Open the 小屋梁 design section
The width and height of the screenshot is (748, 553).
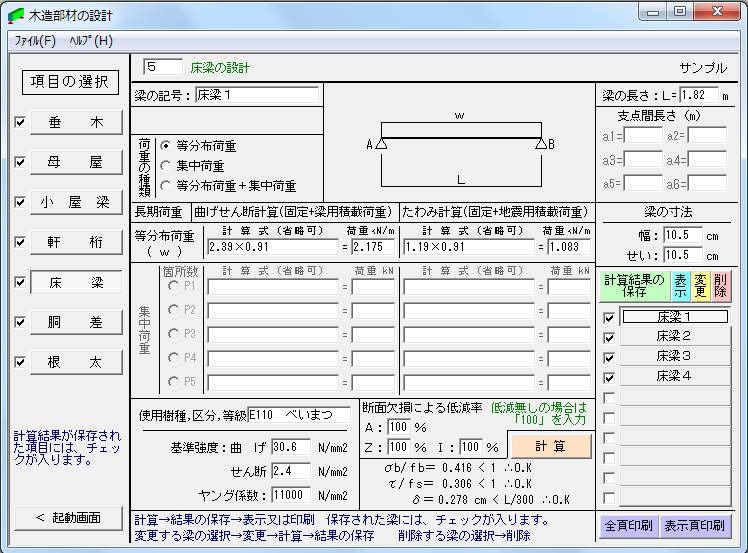75,202
